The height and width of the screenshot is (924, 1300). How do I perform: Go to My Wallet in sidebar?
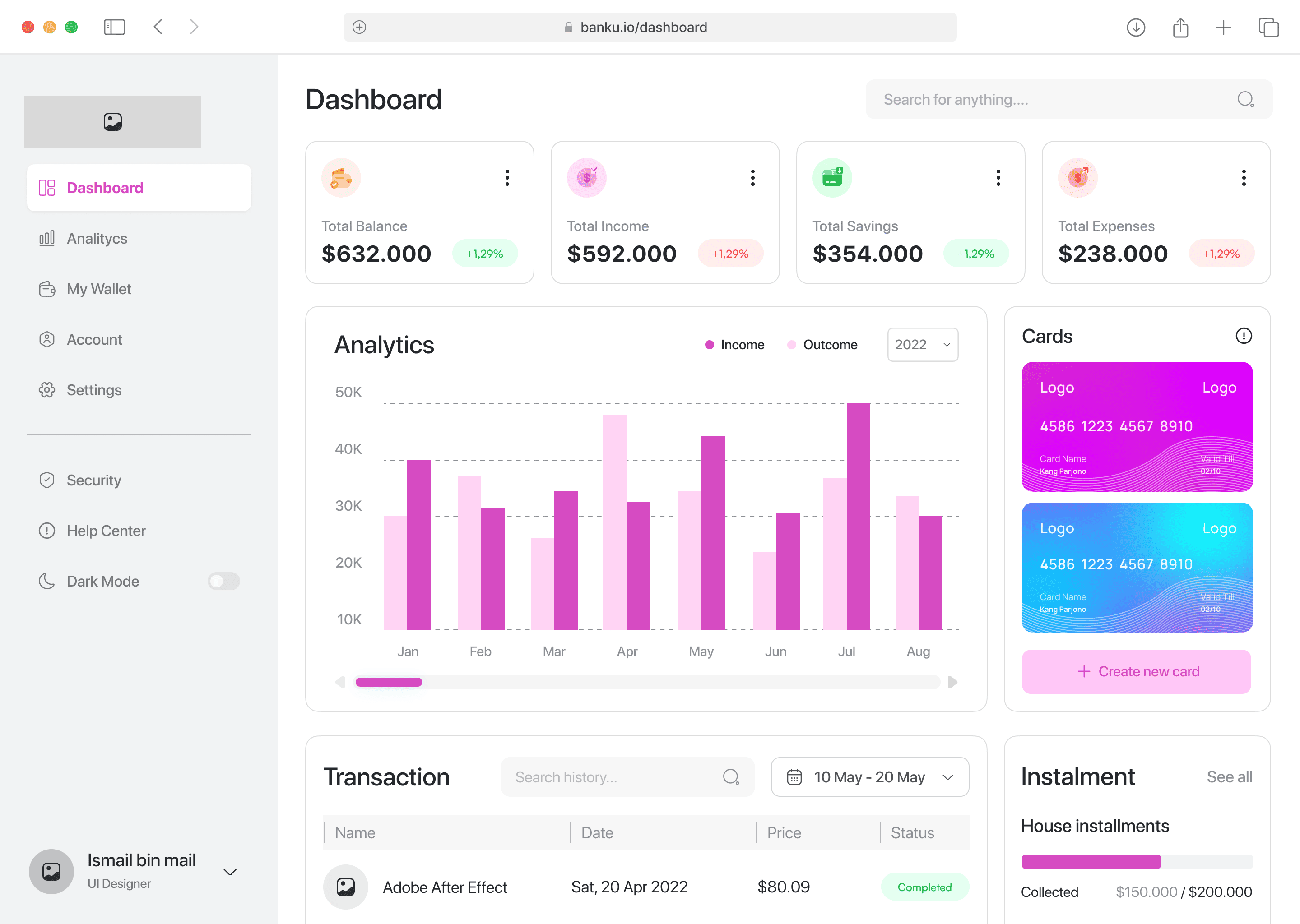[98, 289]
